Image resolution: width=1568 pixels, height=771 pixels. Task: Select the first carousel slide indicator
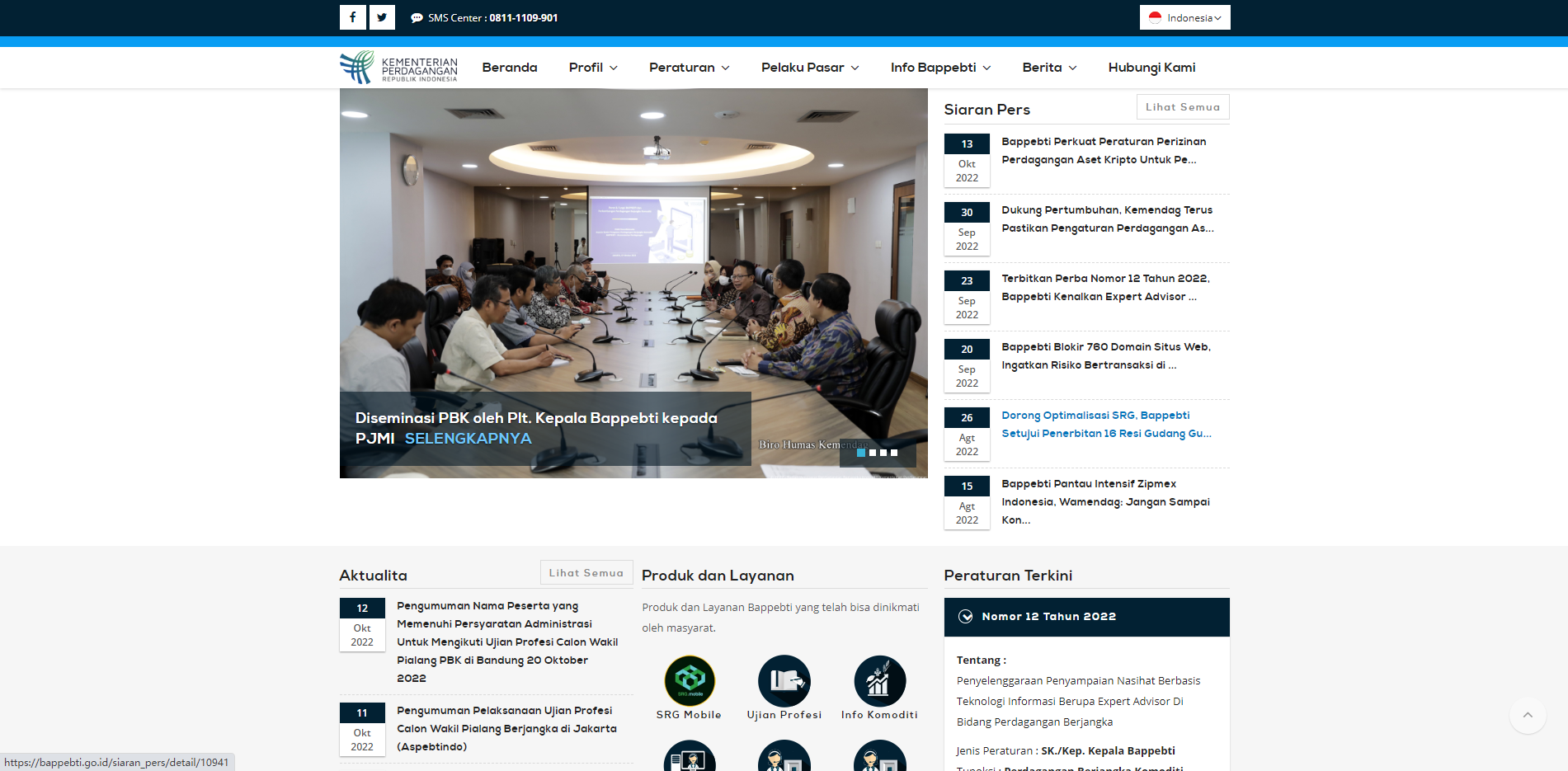[861, 453]
